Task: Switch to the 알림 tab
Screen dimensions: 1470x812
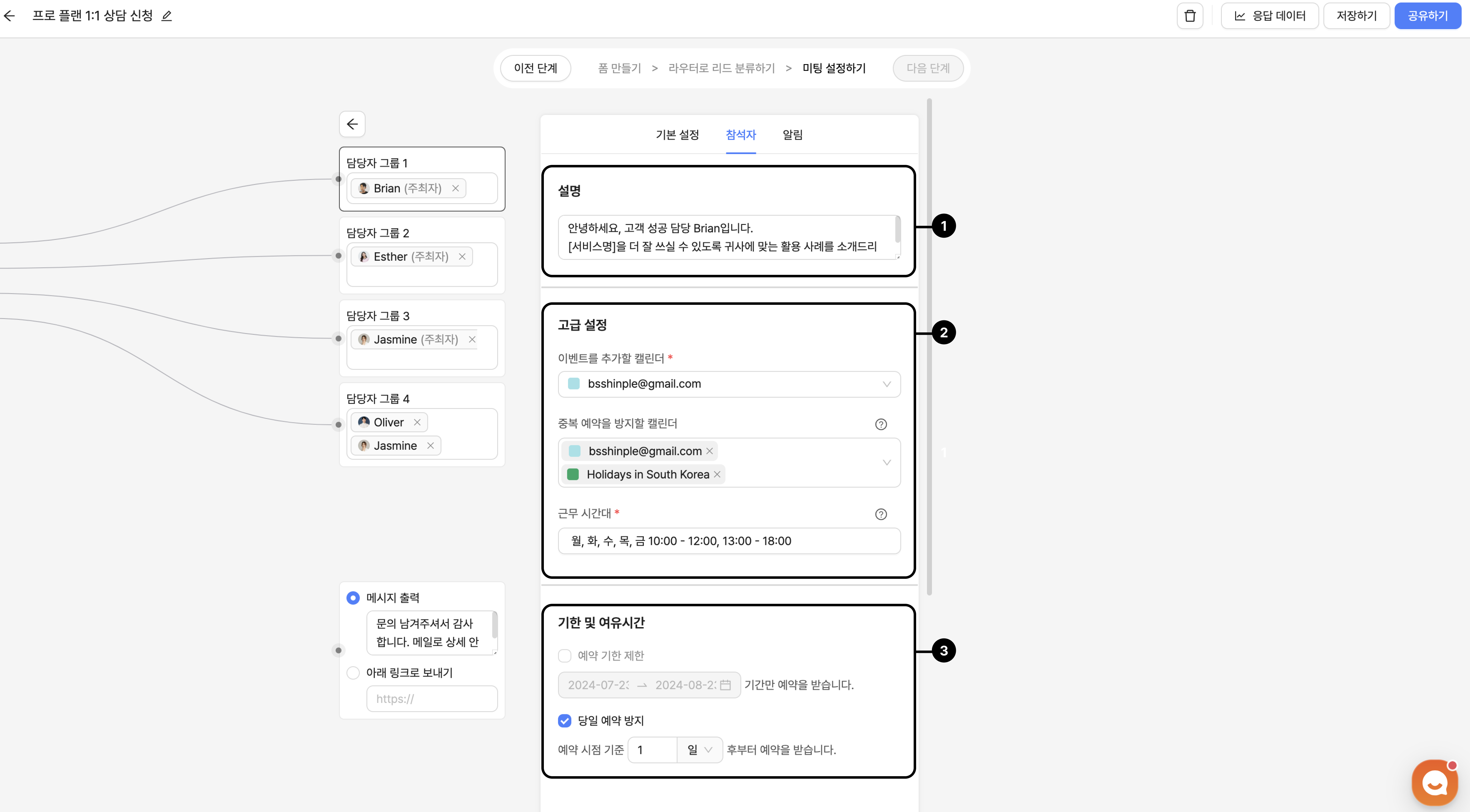Action: click(792, 135)
